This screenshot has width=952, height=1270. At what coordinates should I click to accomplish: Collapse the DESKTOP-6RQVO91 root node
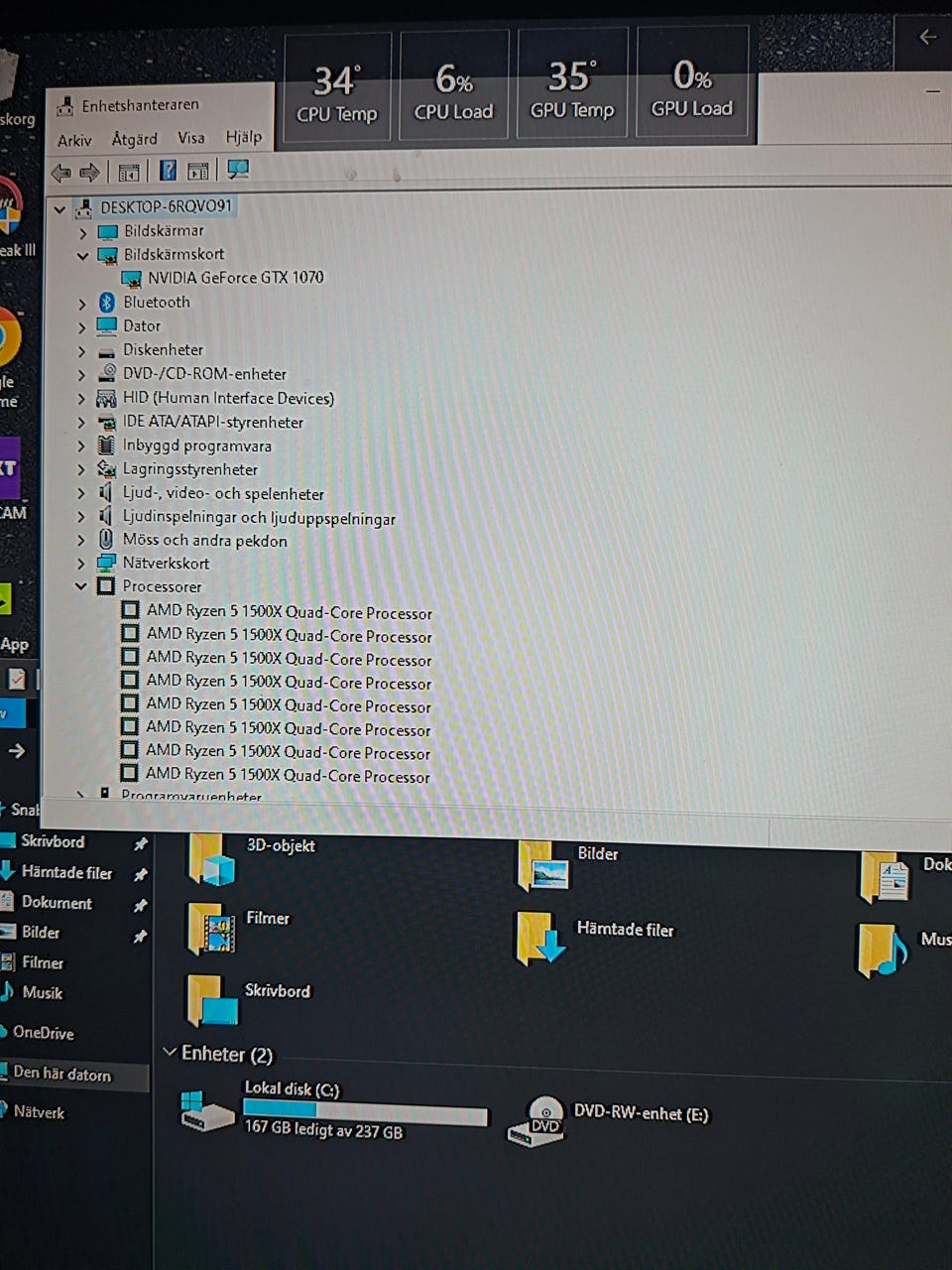[x=59, y=208]
